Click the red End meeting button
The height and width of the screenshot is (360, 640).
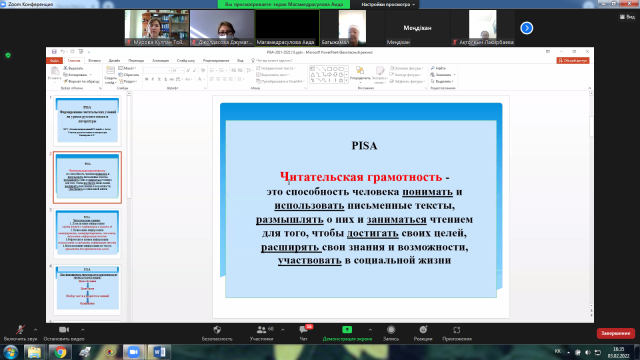coord(616,333)
